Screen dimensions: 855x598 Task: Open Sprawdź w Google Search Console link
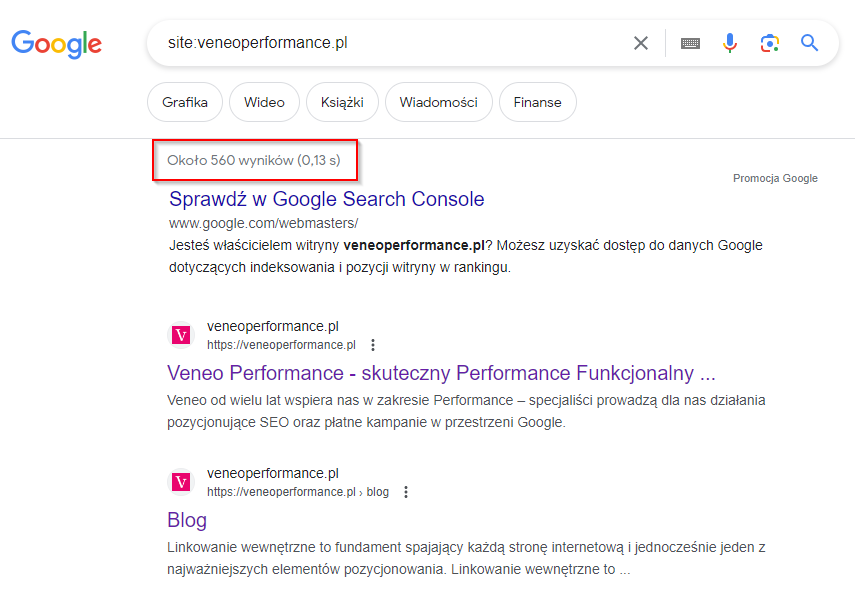327,200
